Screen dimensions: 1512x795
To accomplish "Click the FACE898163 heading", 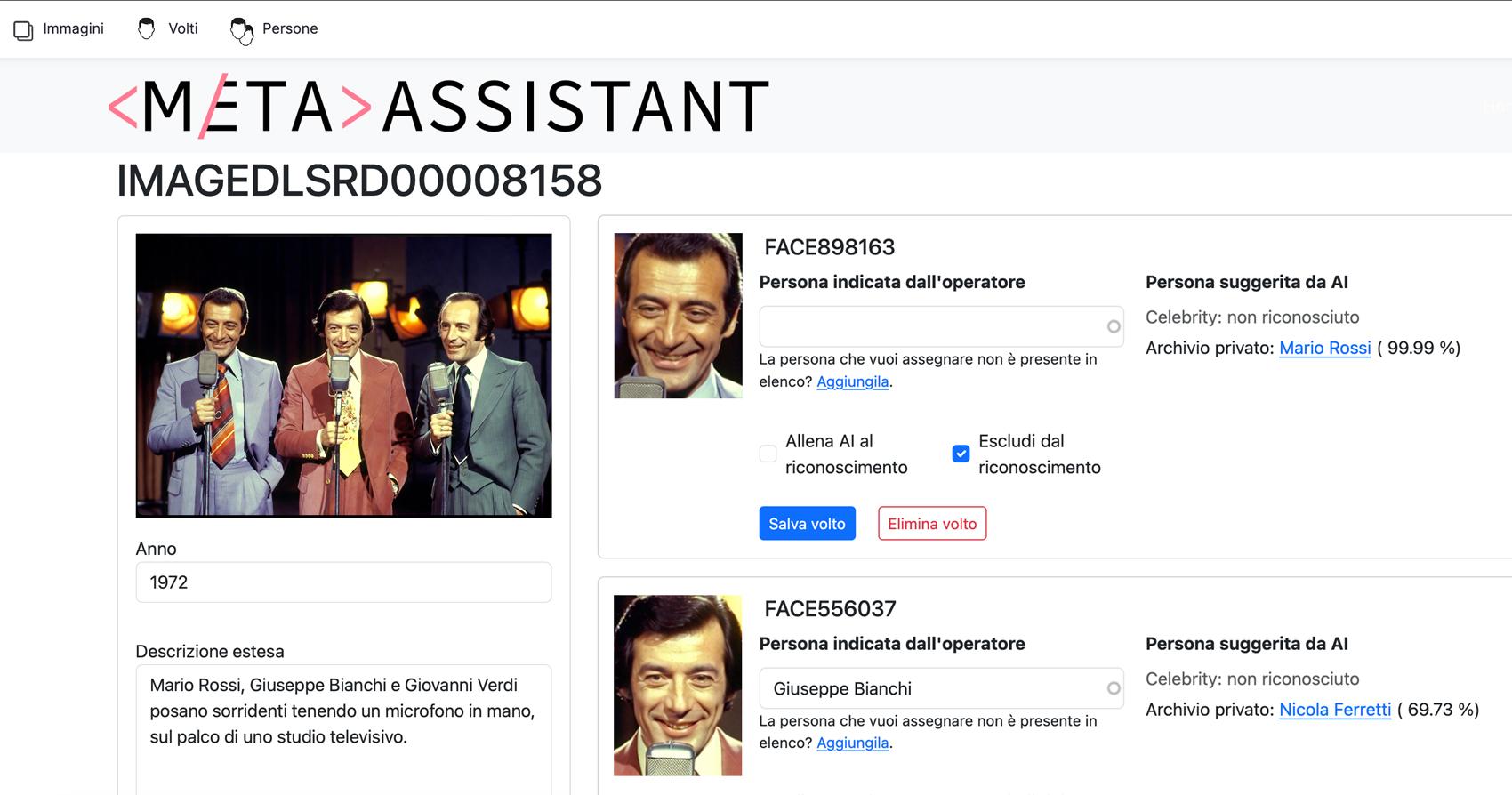I will 829,247.
